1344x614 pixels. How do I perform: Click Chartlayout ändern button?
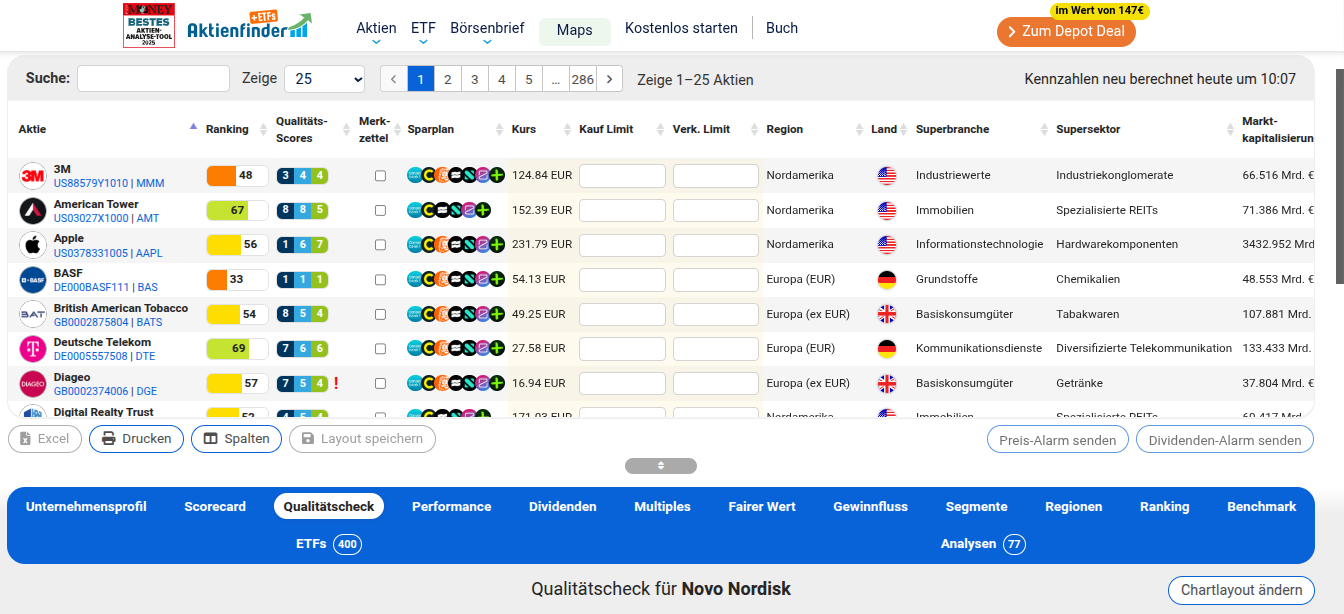tap(1241, 590)
